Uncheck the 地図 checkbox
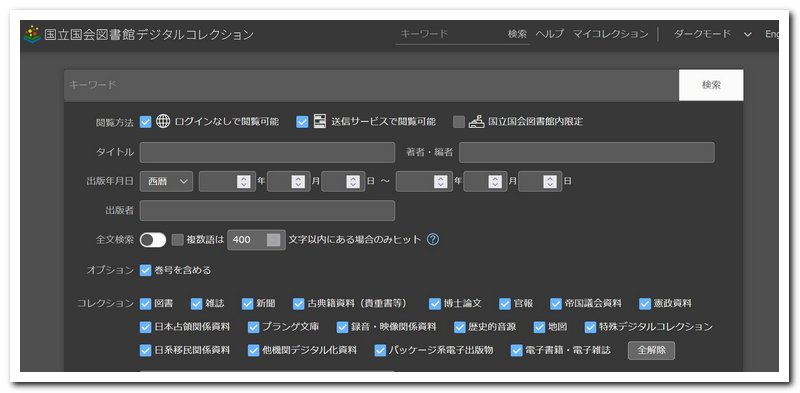 (539, 327)
